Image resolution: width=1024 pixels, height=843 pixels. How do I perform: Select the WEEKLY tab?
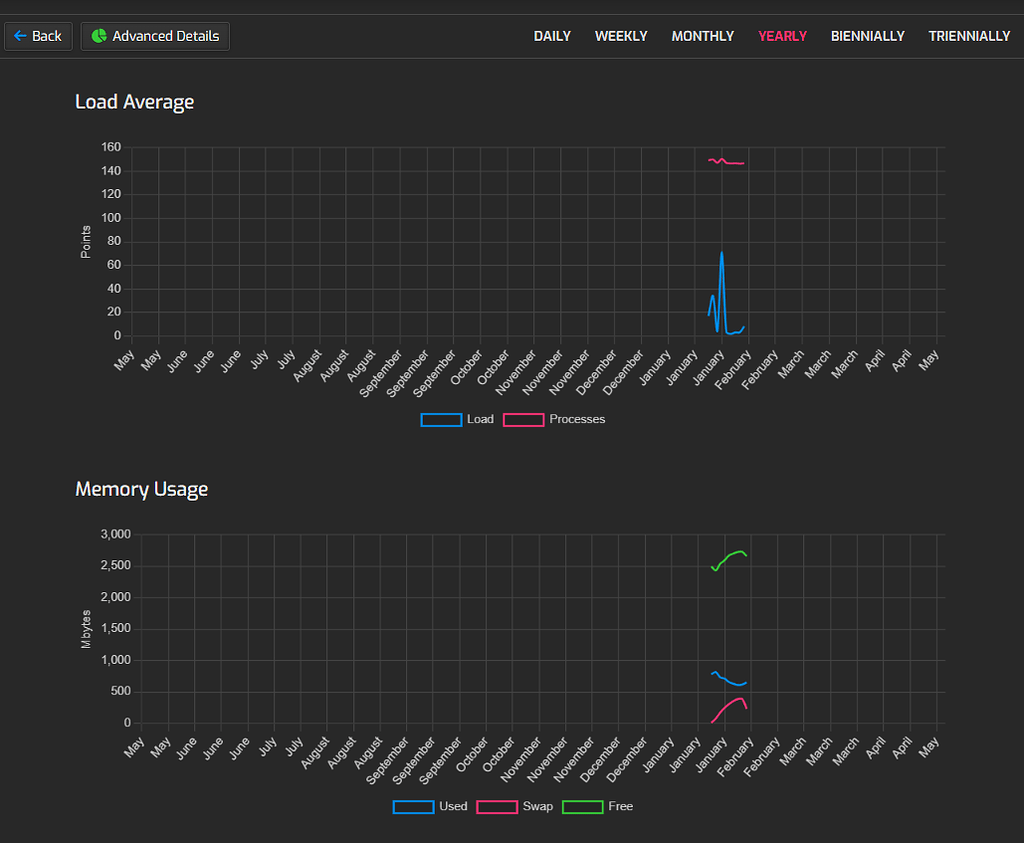pos(621,36)
